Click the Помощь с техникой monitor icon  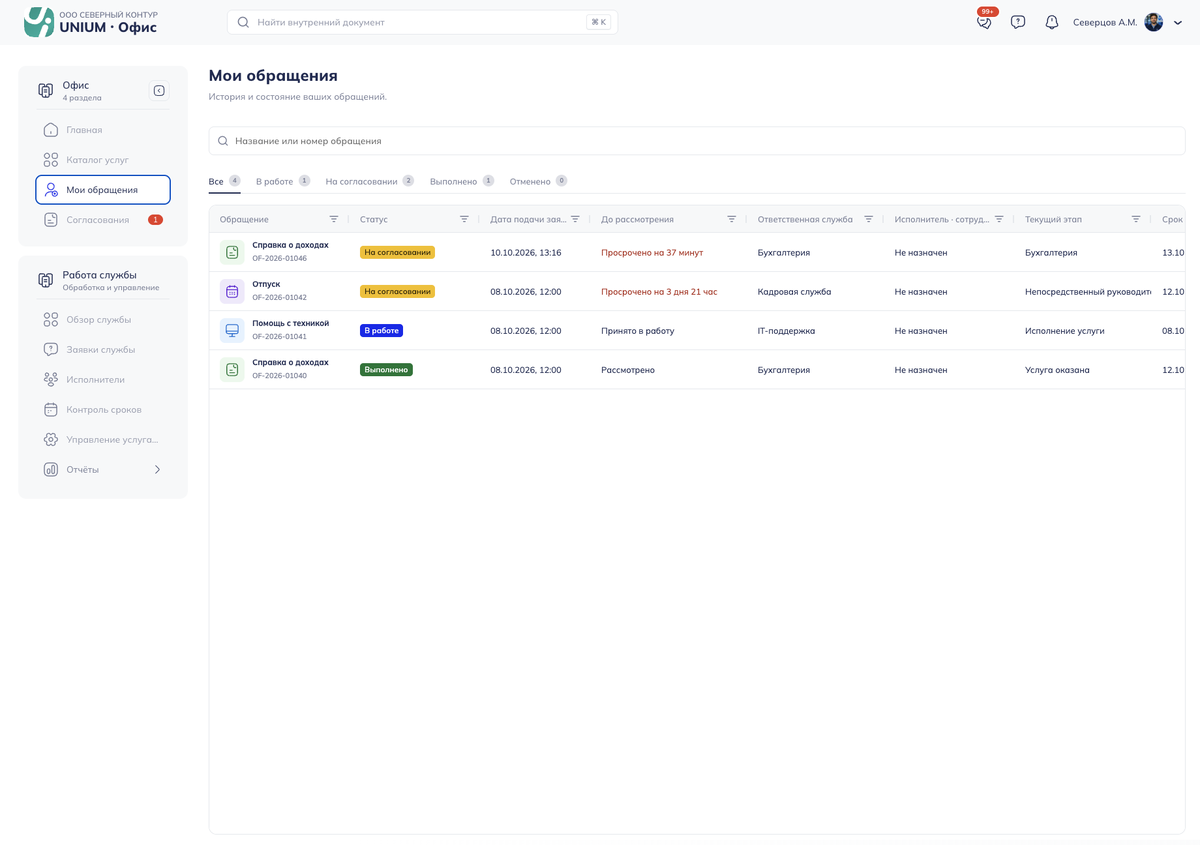pos(232,331)
